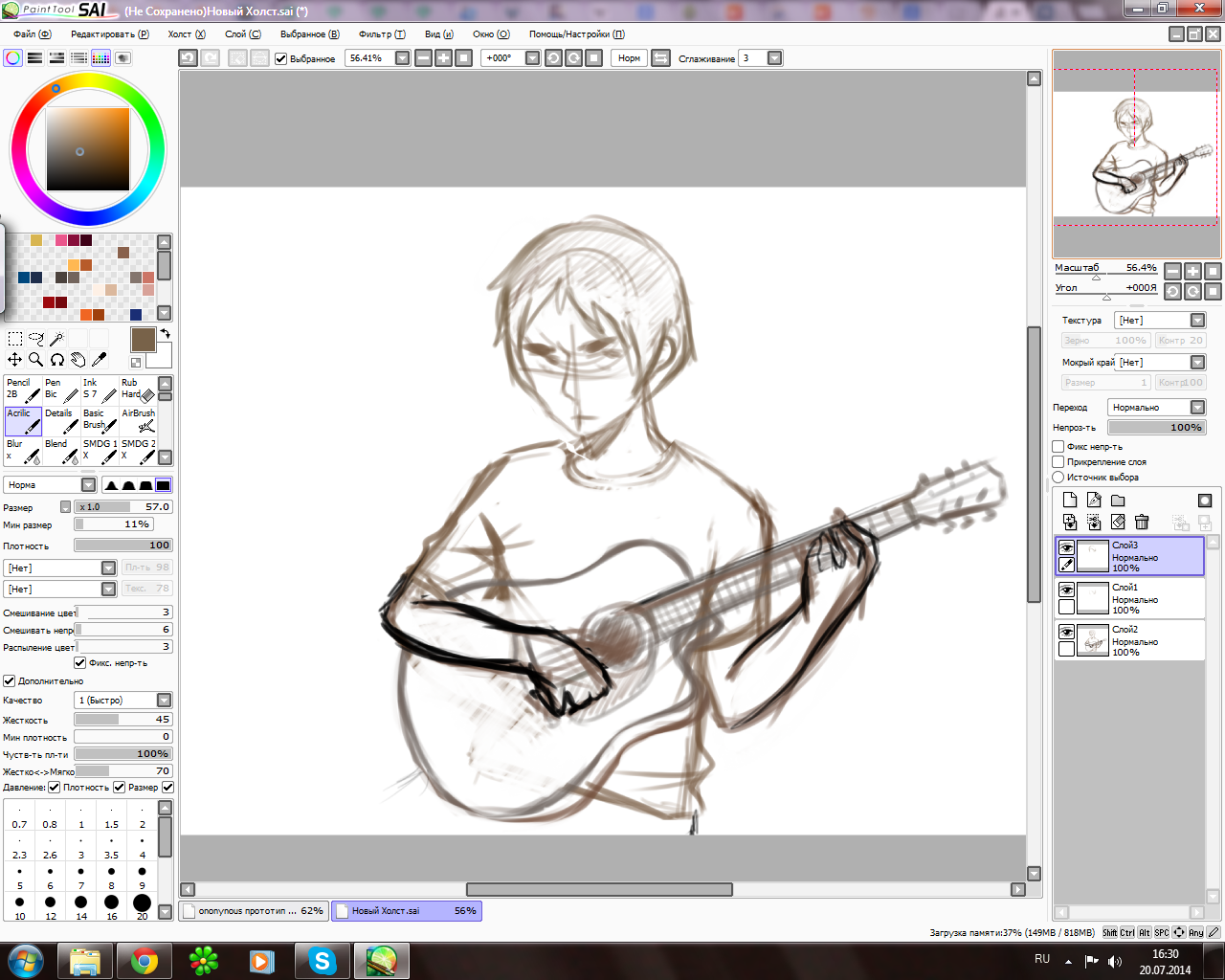Toggle the Выбранное checkbox in toolbar
The height and width of the screenshot is (980, 1225).
coord(281,58)
